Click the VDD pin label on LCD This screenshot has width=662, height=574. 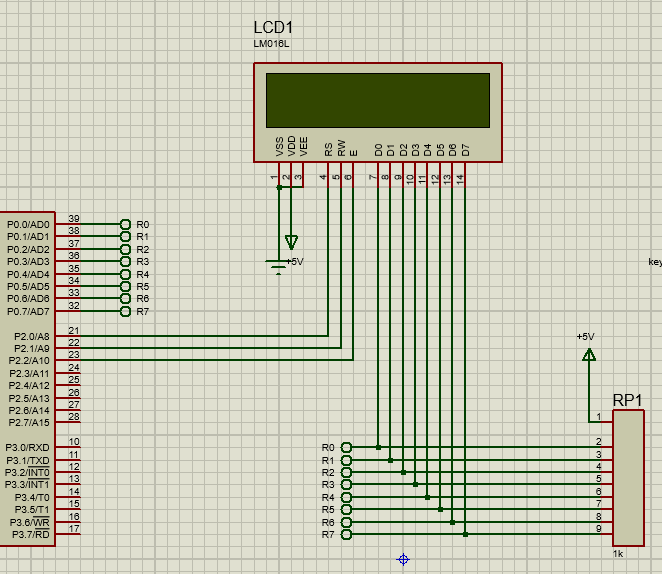pyautogui.click(x=291, y=146)
